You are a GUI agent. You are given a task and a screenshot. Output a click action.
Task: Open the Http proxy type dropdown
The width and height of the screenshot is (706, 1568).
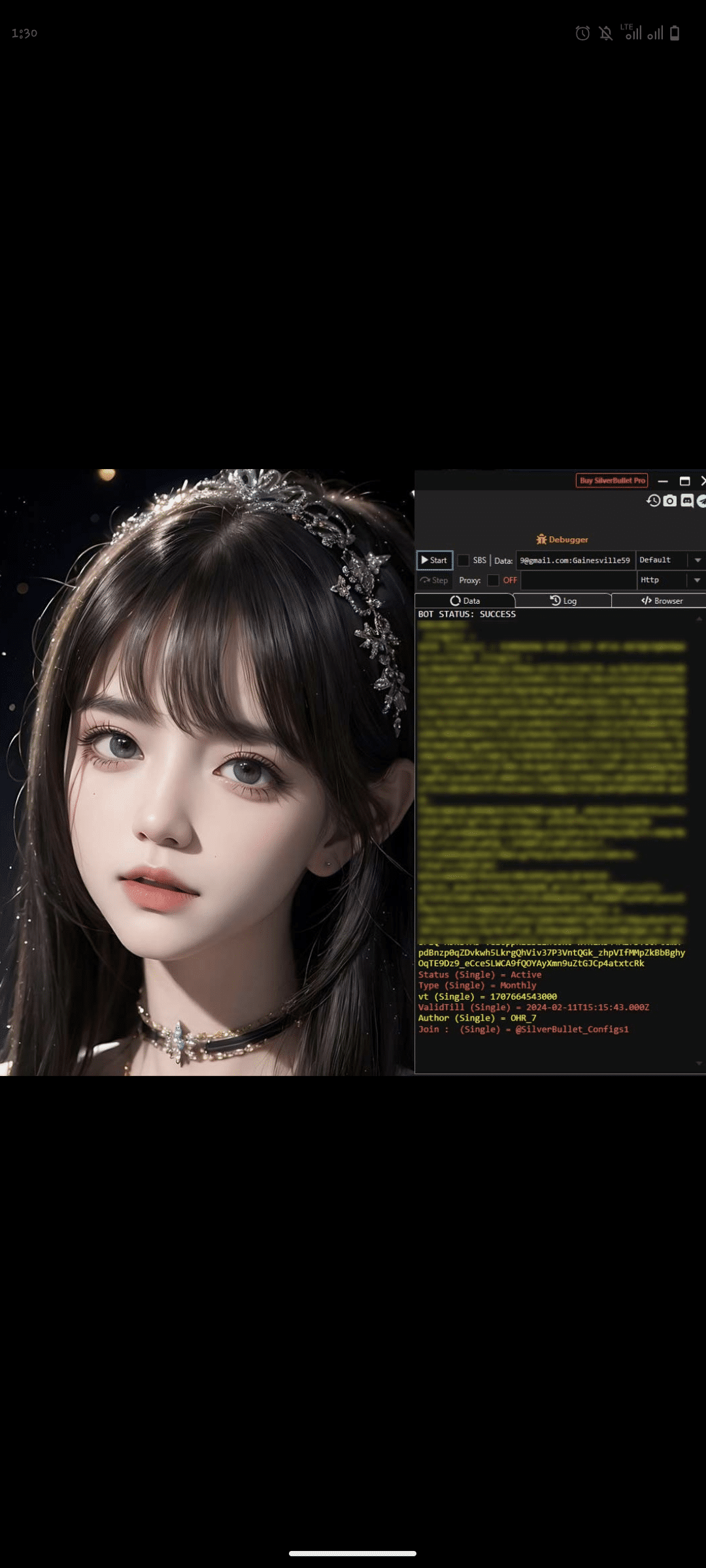pyautogui.click(x=697, y=580)
